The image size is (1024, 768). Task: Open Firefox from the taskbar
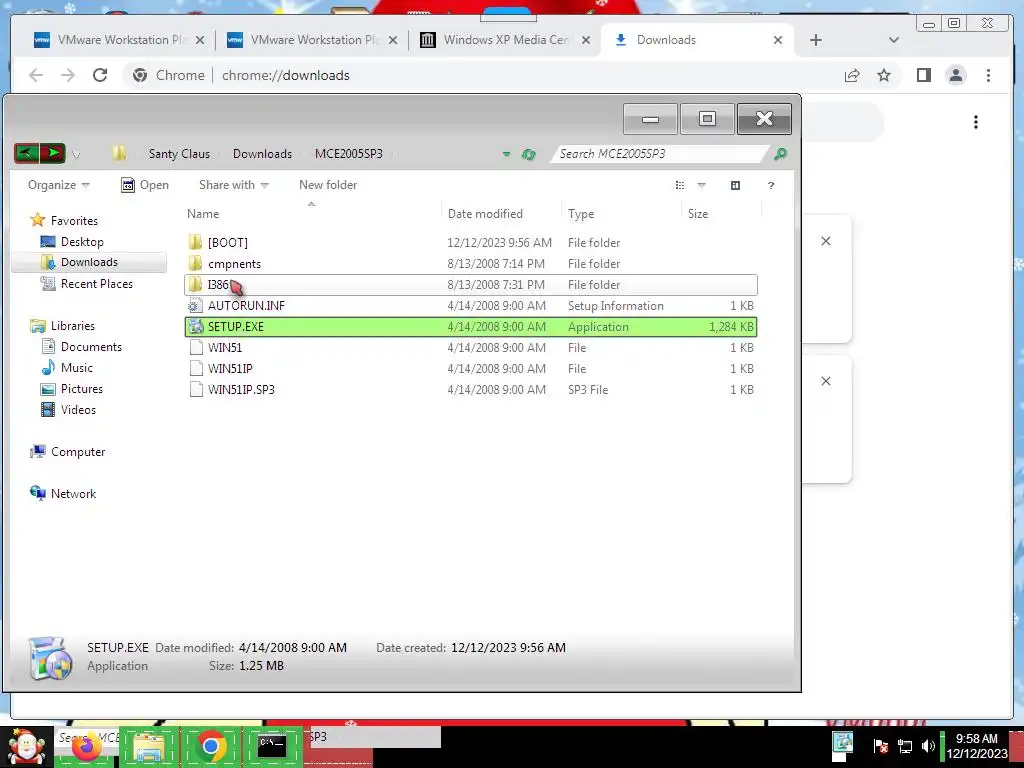point(87,746)
